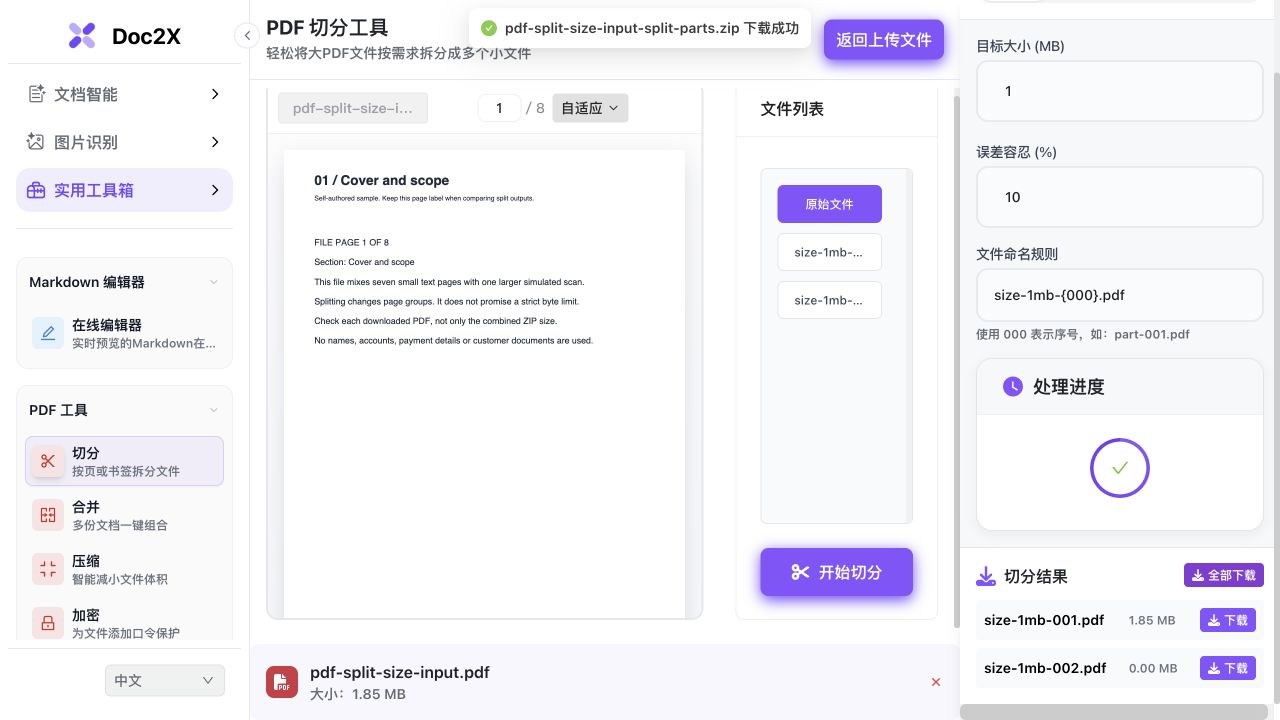Open the 实用工具箱 menu item
Viewport: 1280px width, 720px height.
pyautogui.click(x=124, y=190)
